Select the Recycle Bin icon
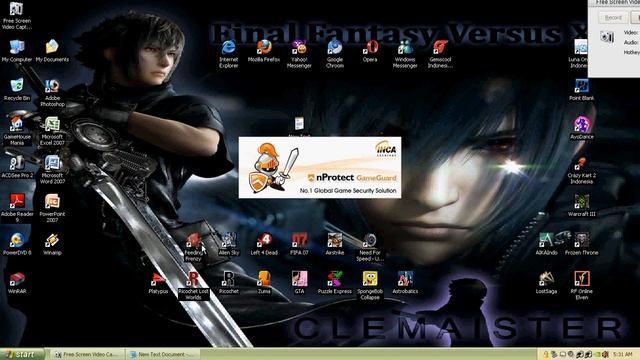Viewport: 640px width, 360px height. tap(17, 90)
